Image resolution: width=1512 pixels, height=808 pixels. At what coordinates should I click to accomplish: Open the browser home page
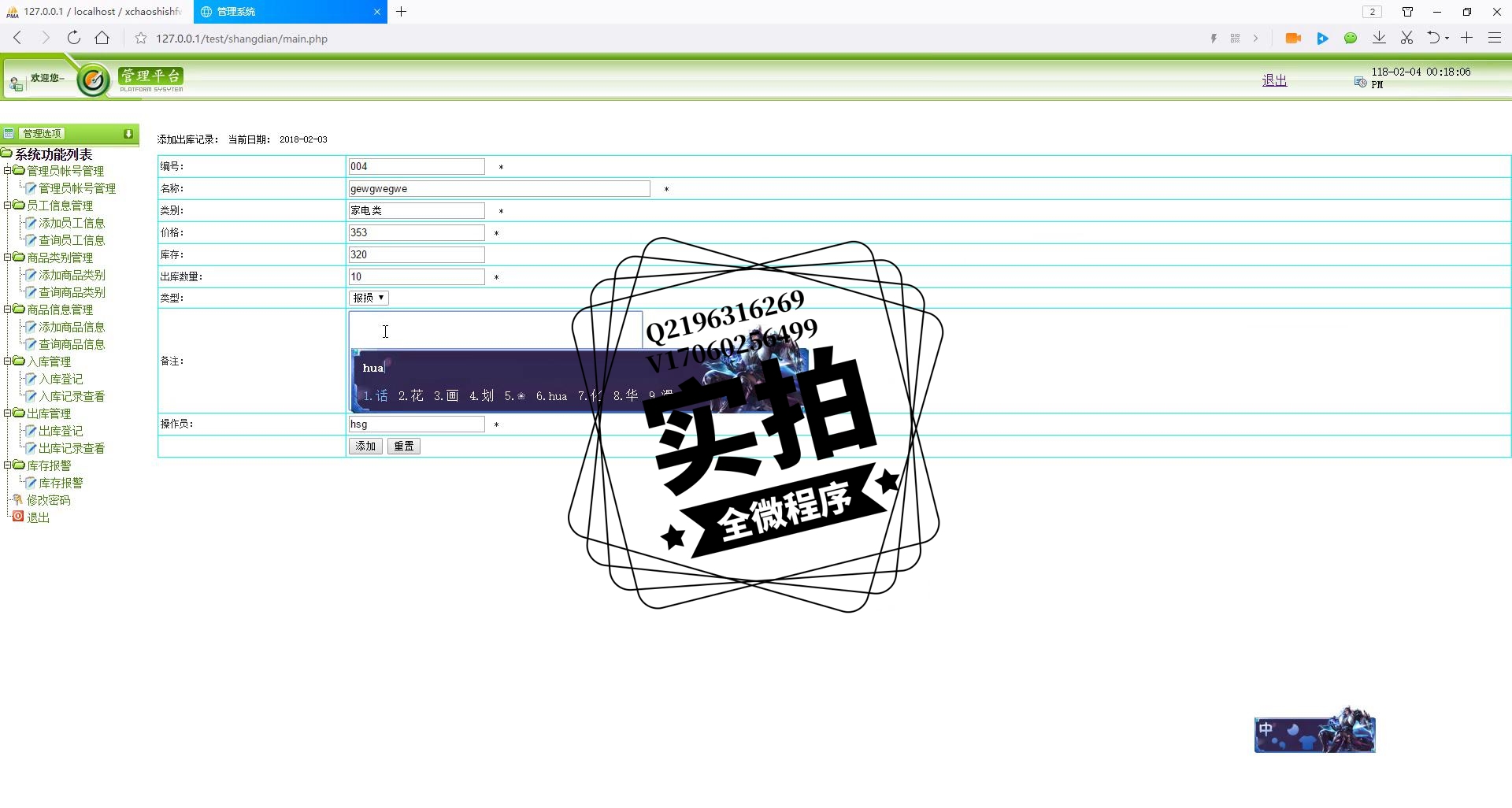click(102, 38)
